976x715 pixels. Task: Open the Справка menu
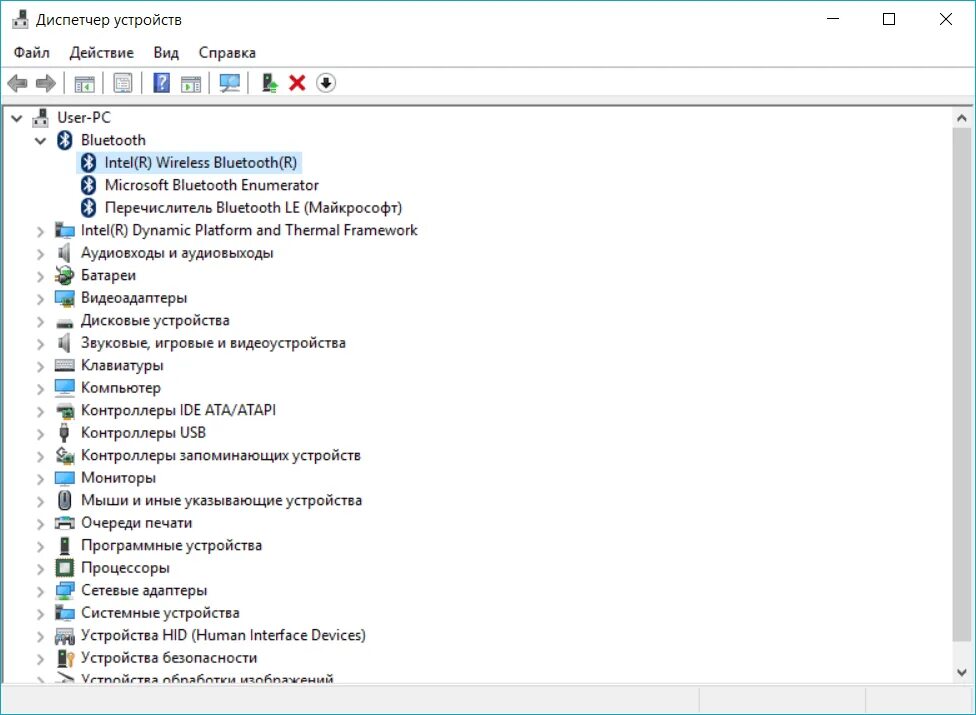[227, 53]
